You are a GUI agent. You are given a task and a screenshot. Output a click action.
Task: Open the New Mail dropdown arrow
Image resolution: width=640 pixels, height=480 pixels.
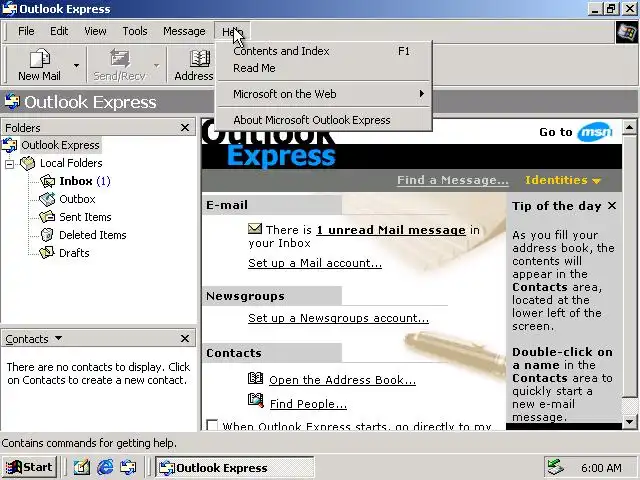point(76,65)
